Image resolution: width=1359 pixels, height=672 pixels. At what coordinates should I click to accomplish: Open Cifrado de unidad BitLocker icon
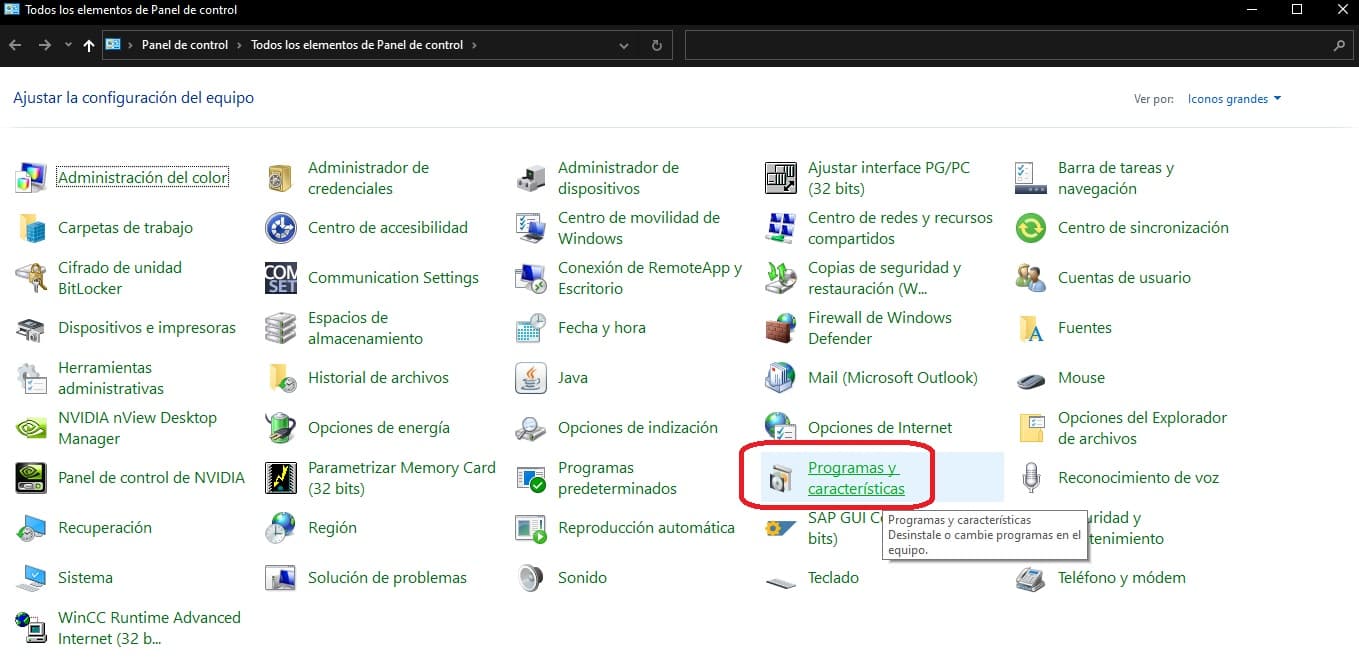click(31, 278)
